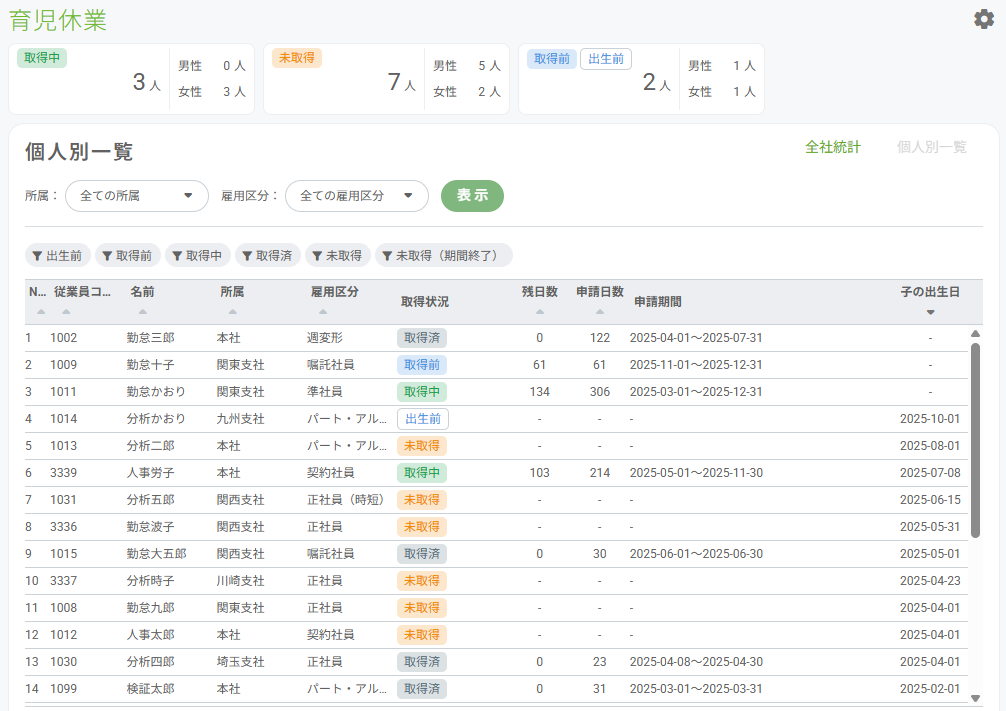
Task: Click 週変形 employment type cell
Action: tap(325, 338)
